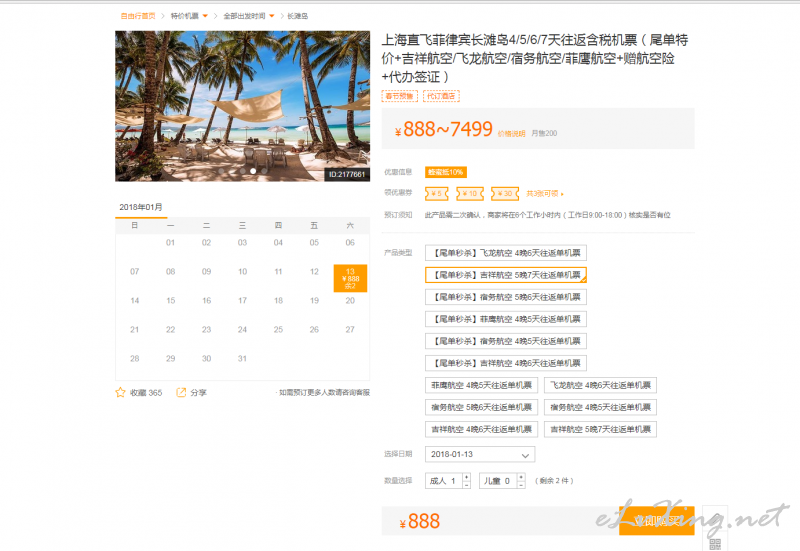Click the 分享 share icon
The image size is (800, 551).
coord(181,392)
